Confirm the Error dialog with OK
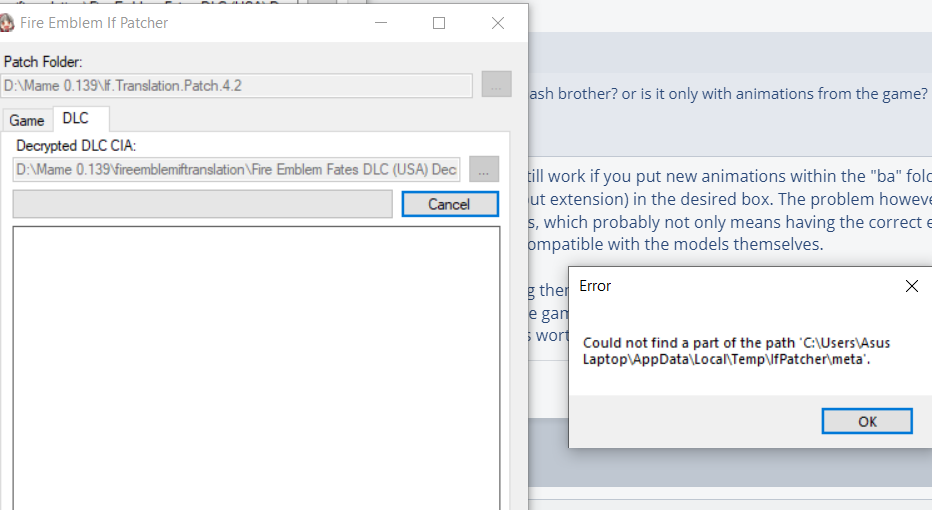932x510 pixels. pyautogui.click(x=867, y=421)
